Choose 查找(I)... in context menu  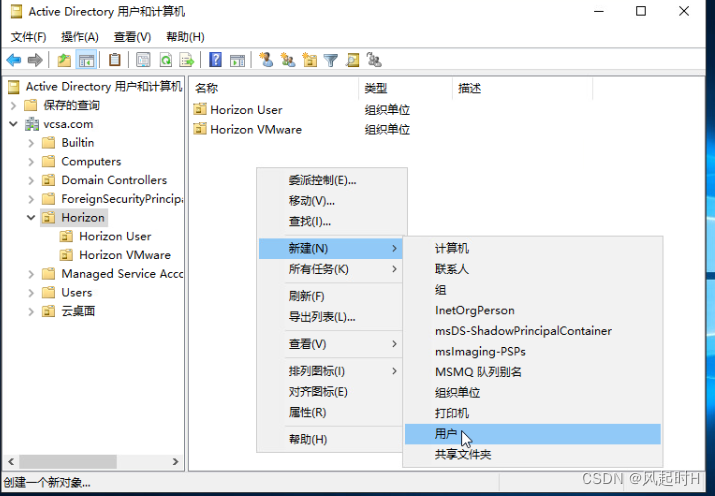tap(332, 222)
